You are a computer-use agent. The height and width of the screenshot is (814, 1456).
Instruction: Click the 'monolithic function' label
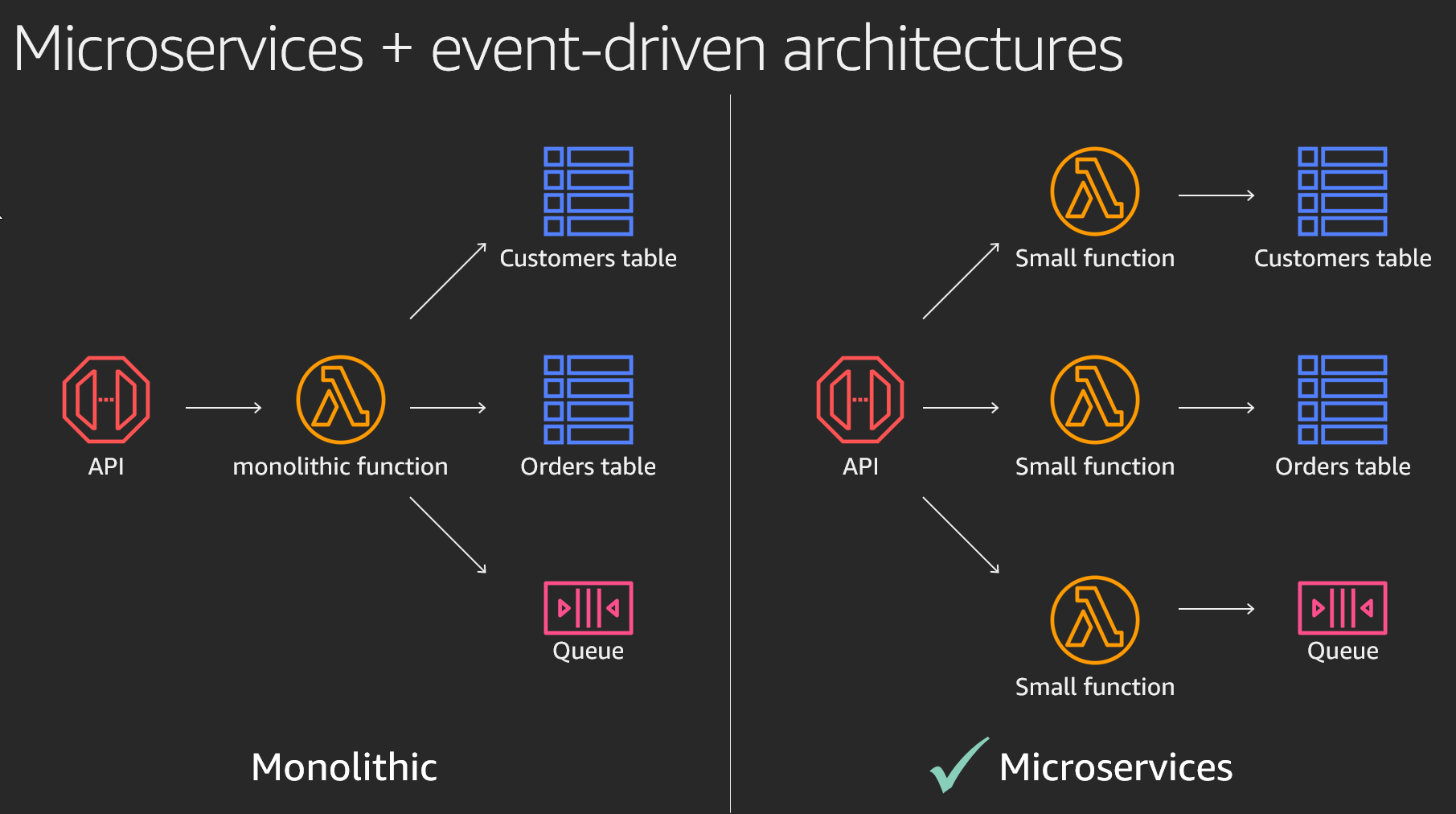pyautogui.click(x=340, y=466)
